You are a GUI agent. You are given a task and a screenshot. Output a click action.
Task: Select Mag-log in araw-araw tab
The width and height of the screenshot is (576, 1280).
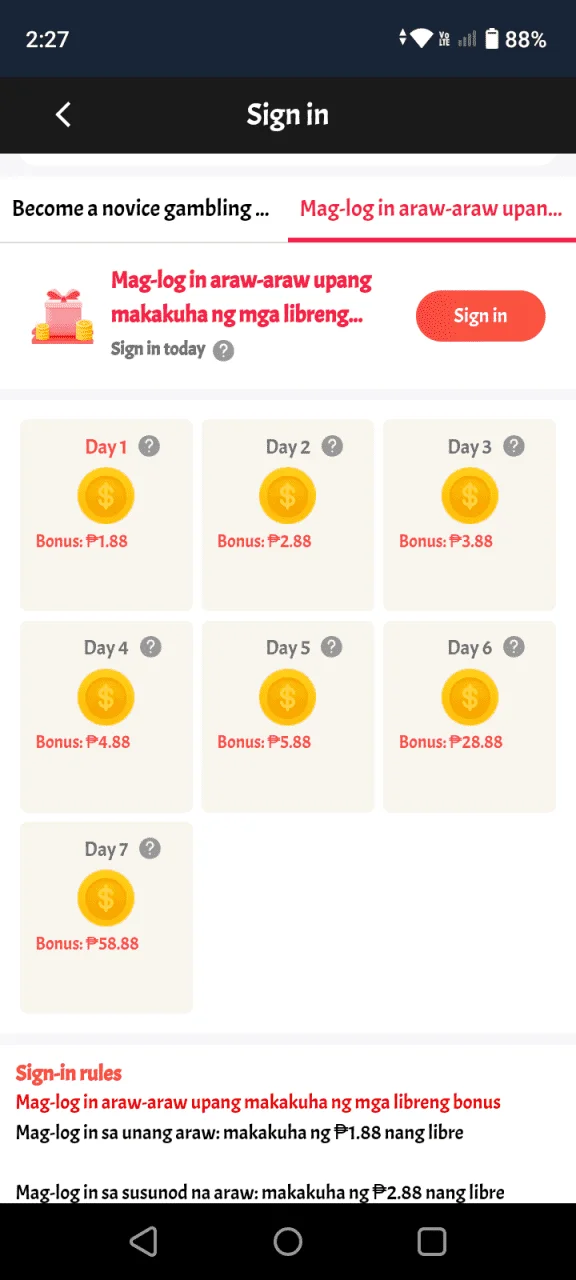(x=431, y=208)
